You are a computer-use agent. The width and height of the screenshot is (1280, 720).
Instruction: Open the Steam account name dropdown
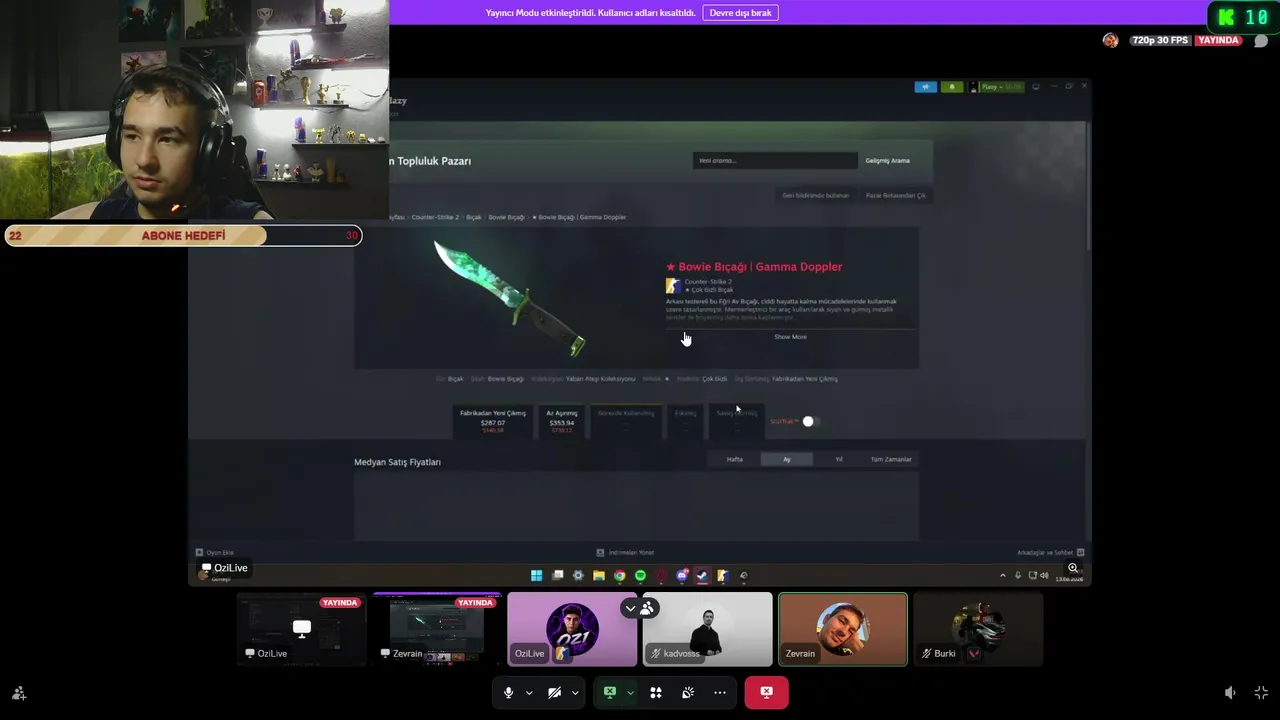1001,87
